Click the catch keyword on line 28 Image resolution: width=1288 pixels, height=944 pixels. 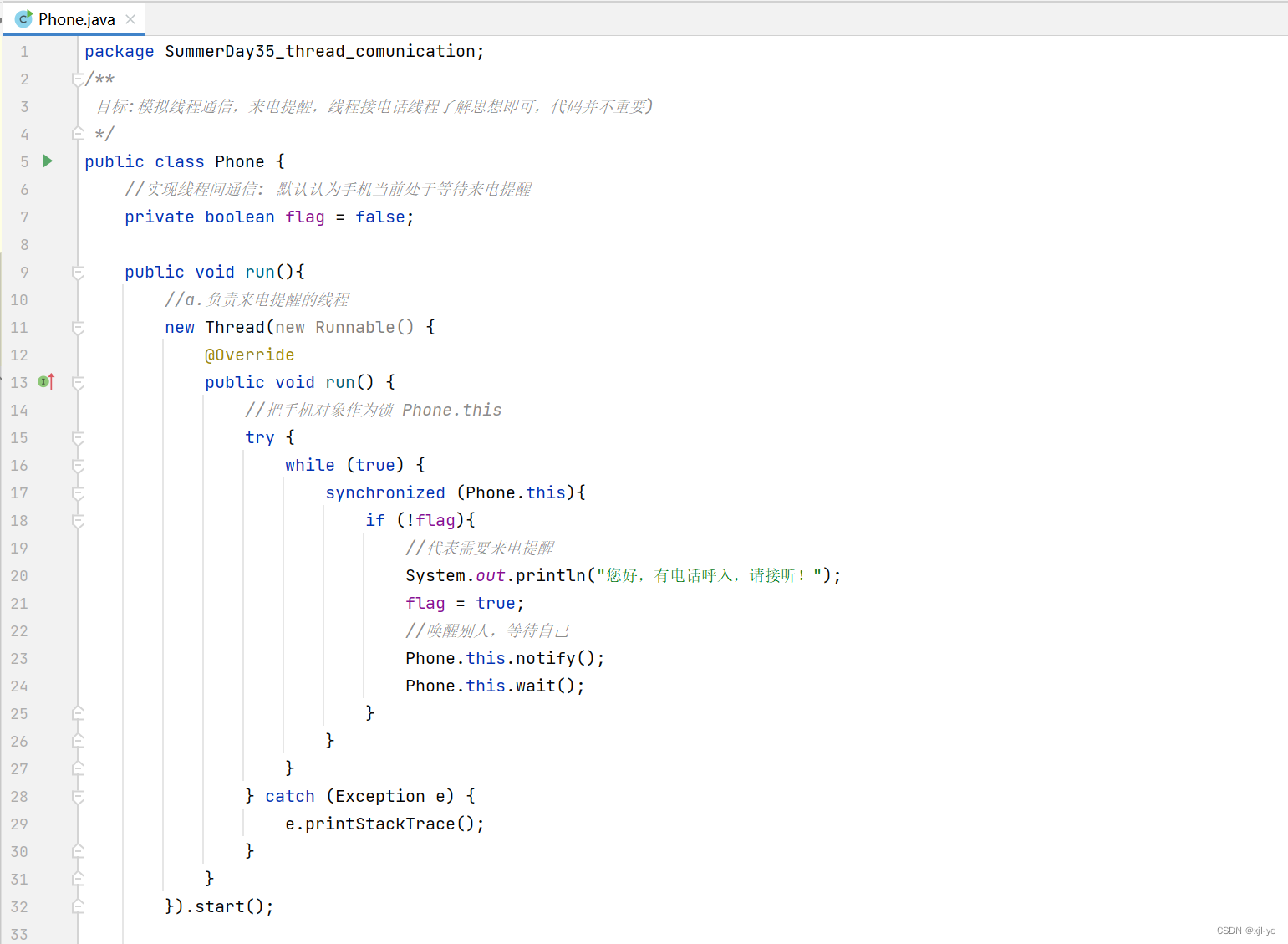pos(290,797)
